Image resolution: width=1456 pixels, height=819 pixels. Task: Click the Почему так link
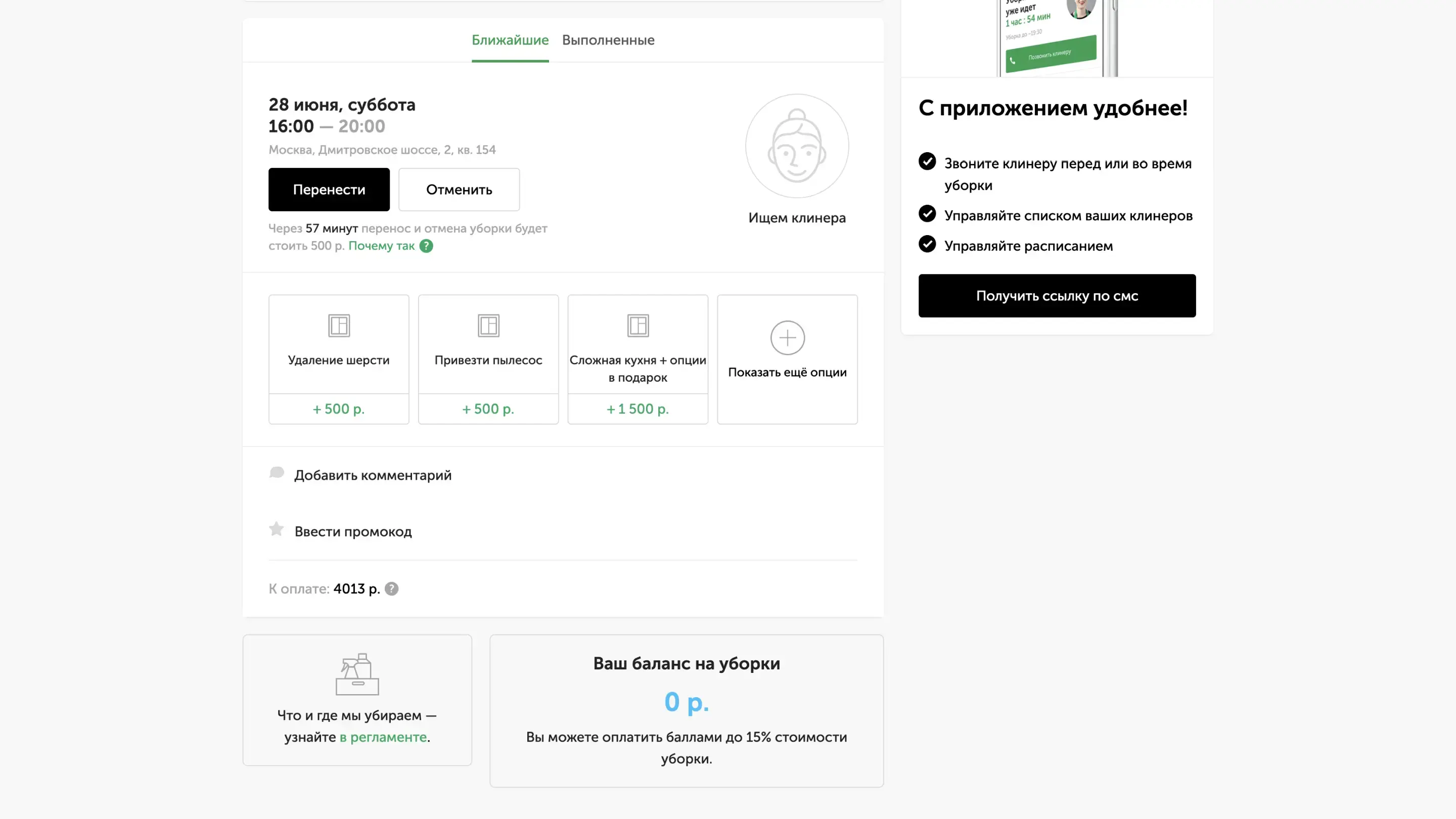click(382, 246)
